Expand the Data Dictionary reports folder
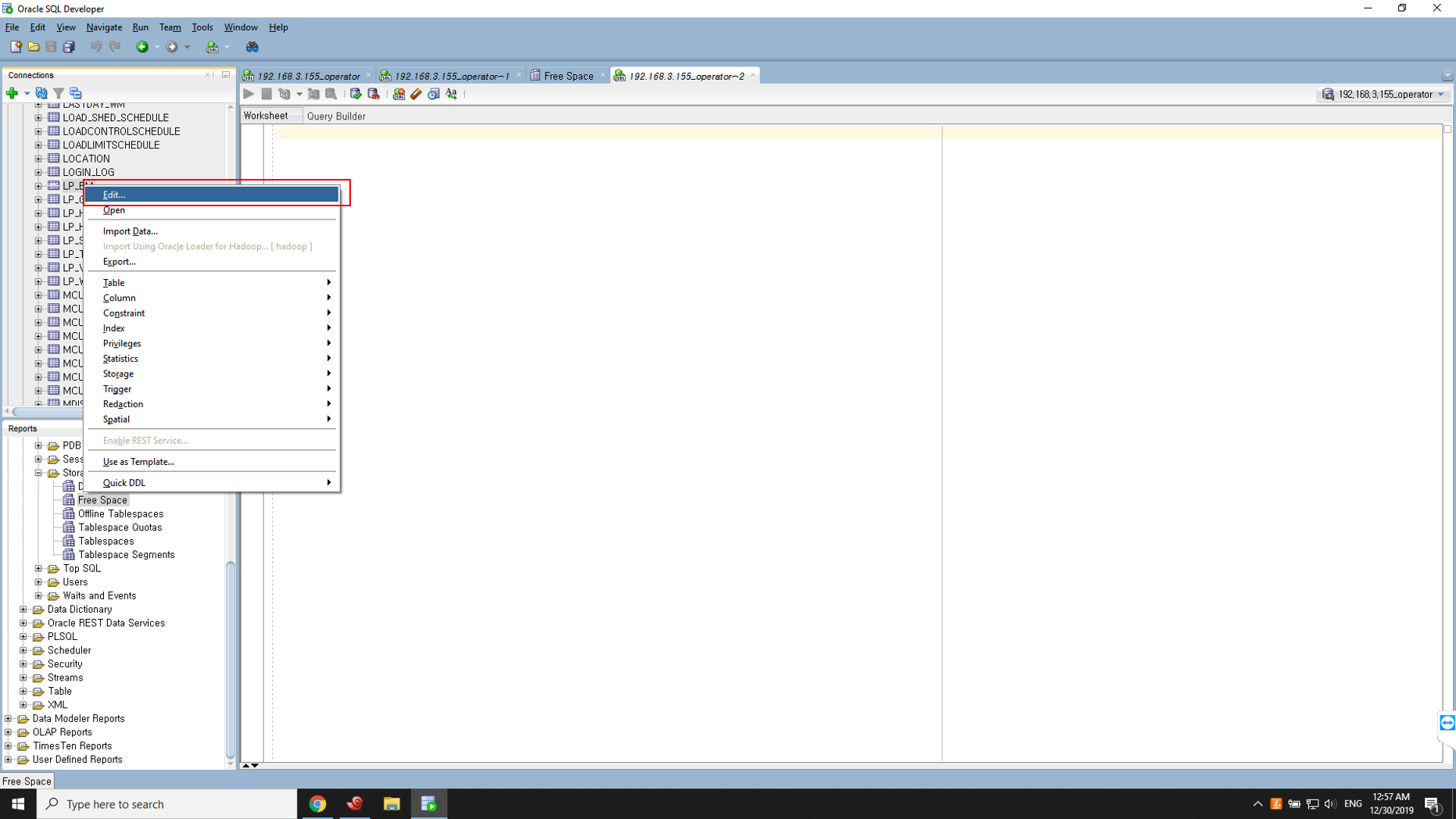The image size is (1456, 819). pyautogui.click(x=23, y=610)
